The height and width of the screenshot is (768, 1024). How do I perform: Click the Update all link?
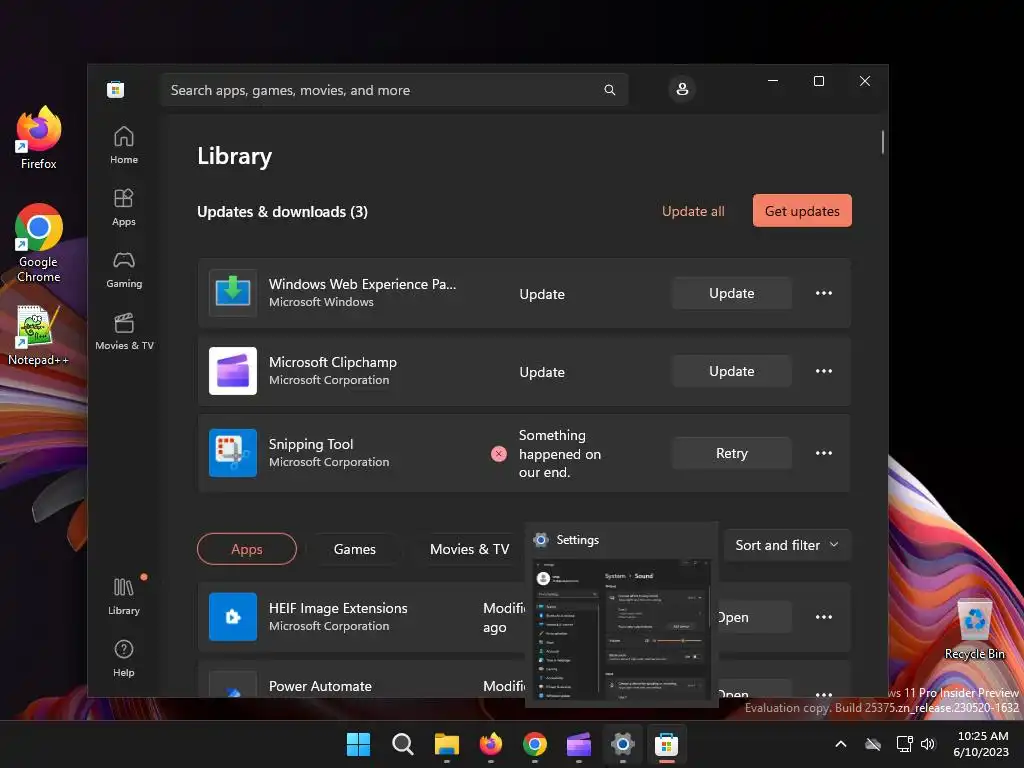tap(693, 211)
